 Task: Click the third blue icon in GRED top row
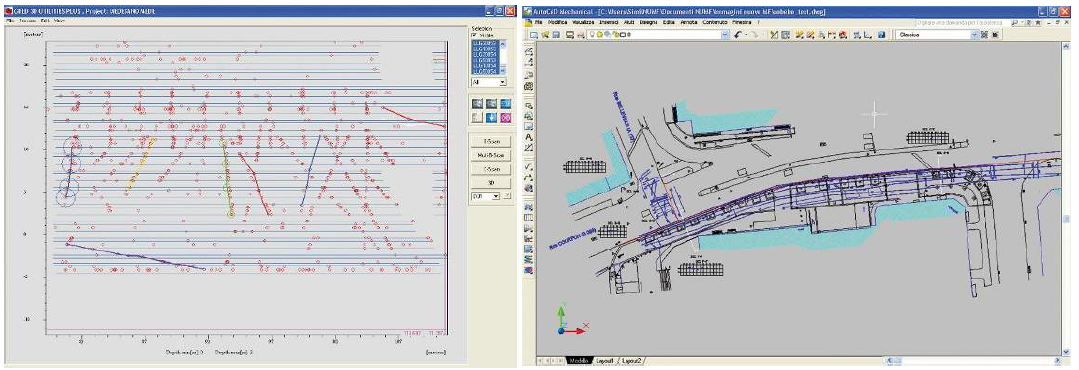click(x=505, y=103)
